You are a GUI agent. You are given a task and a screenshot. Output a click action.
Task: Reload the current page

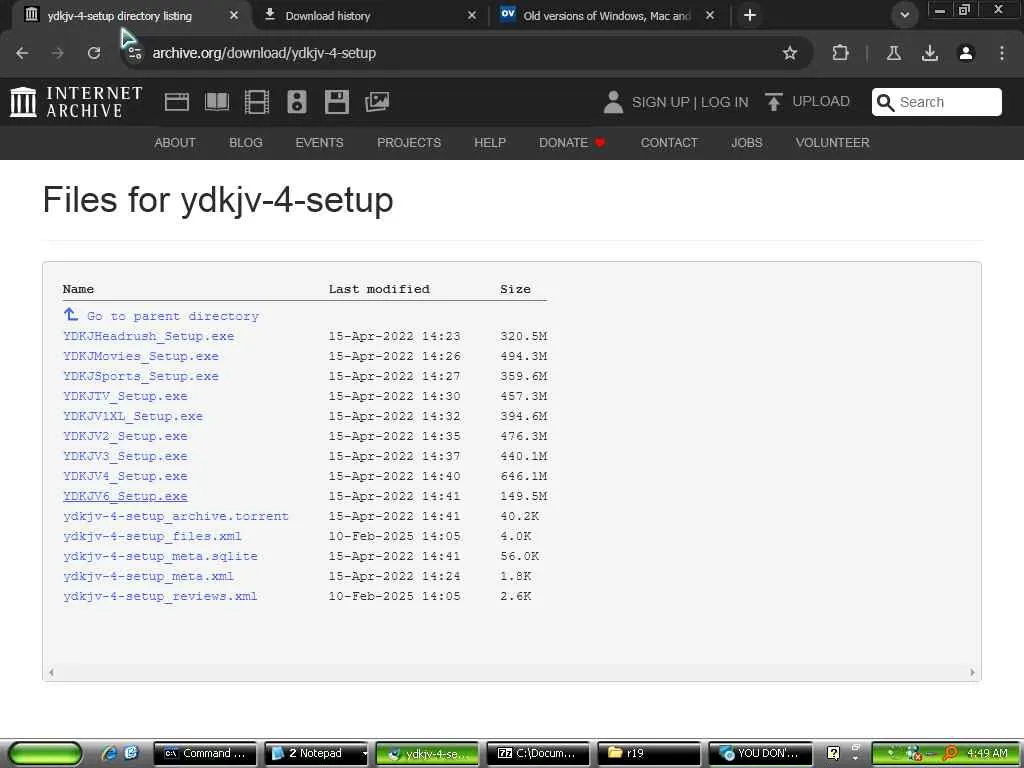pyautogui.click(x=94, y=53)
